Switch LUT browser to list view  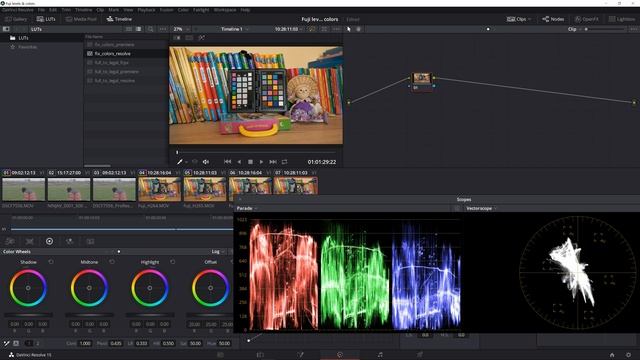pyautogui.click(x=139, y=29)
